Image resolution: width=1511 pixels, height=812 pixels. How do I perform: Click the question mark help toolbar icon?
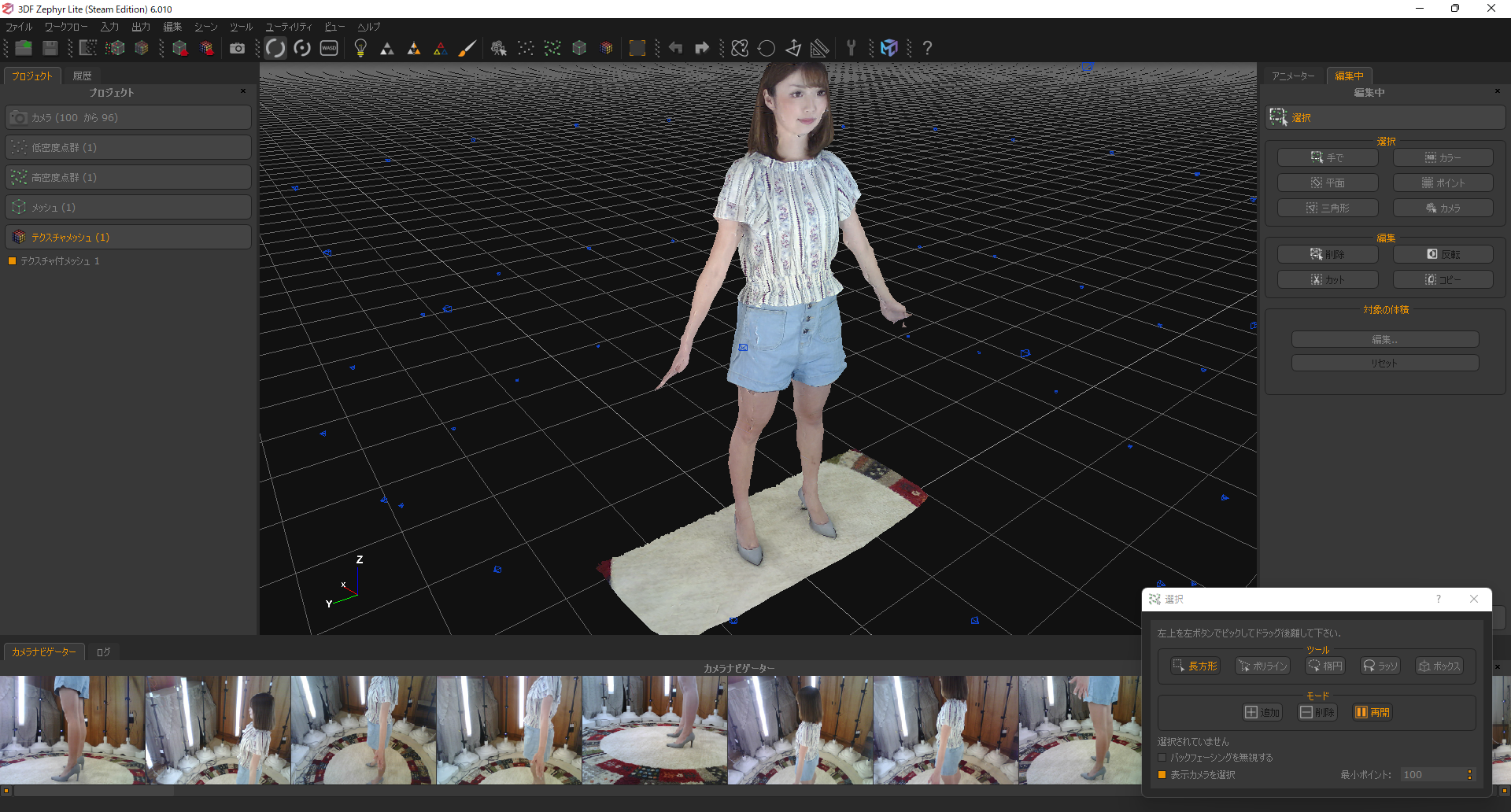[x=927, y=49]
